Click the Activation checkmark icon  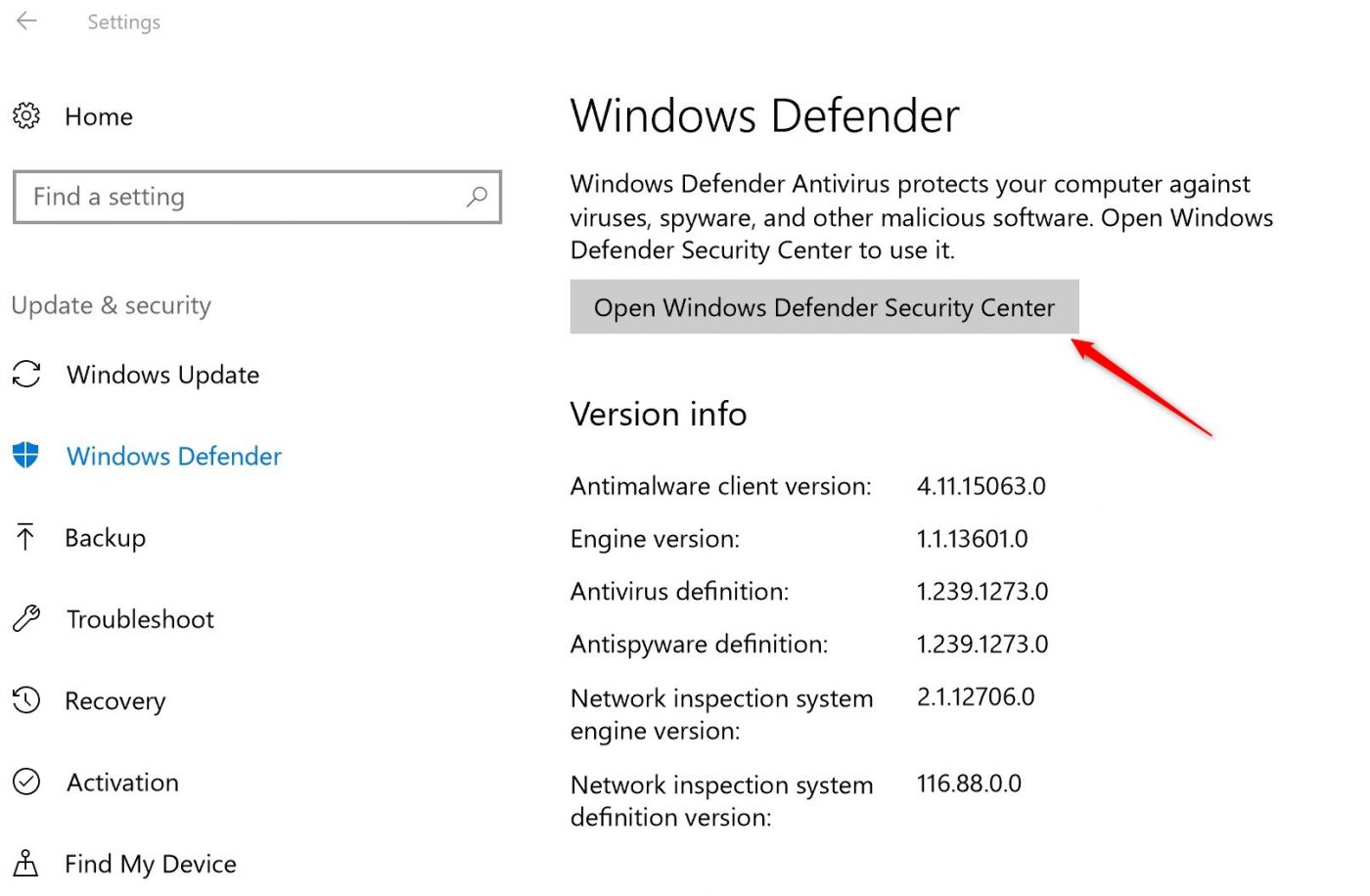click(x=27, y=782)
